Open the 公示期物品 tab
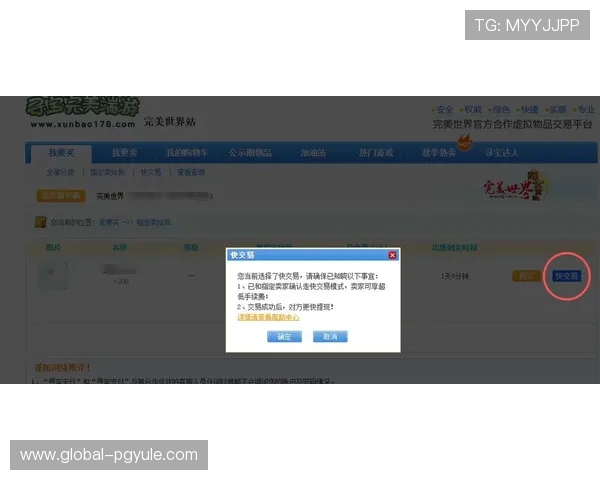The width and height of the screenshot is (600, 480). (x=250, y=153)
